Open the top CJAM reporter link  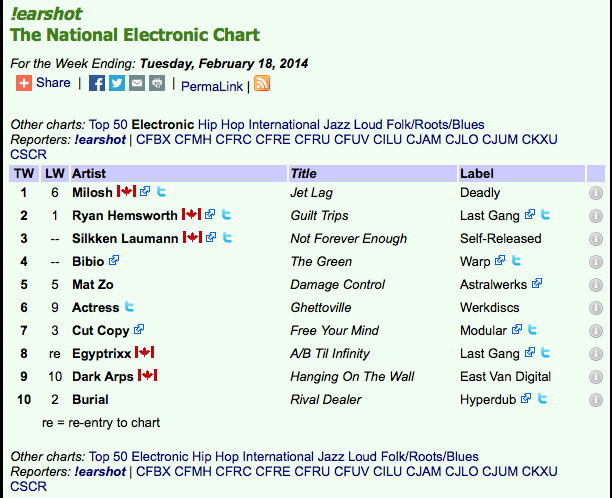click(x=423, y=139)
